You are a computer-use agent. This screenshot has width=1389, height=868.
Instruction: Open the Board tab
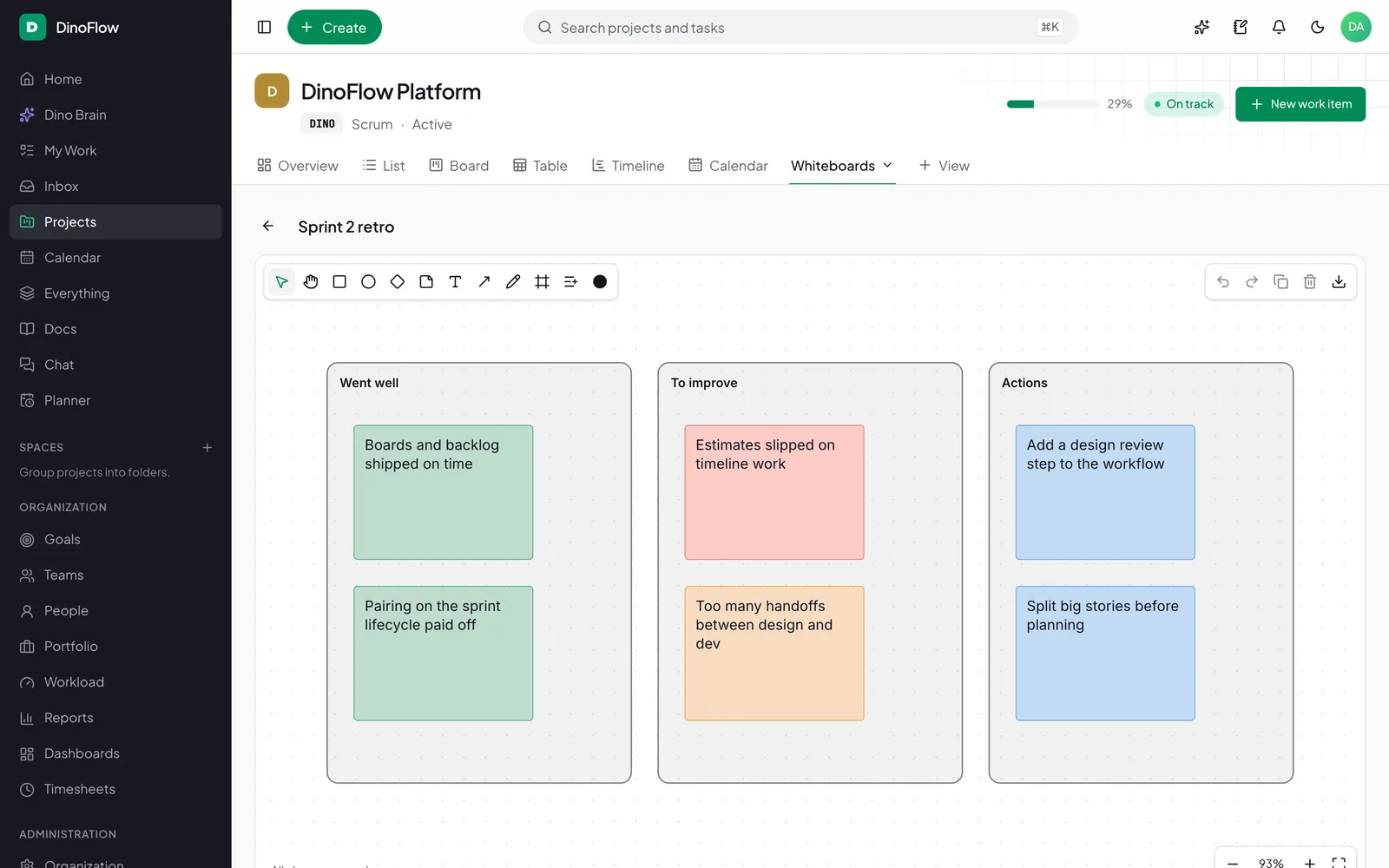point(459,166)
